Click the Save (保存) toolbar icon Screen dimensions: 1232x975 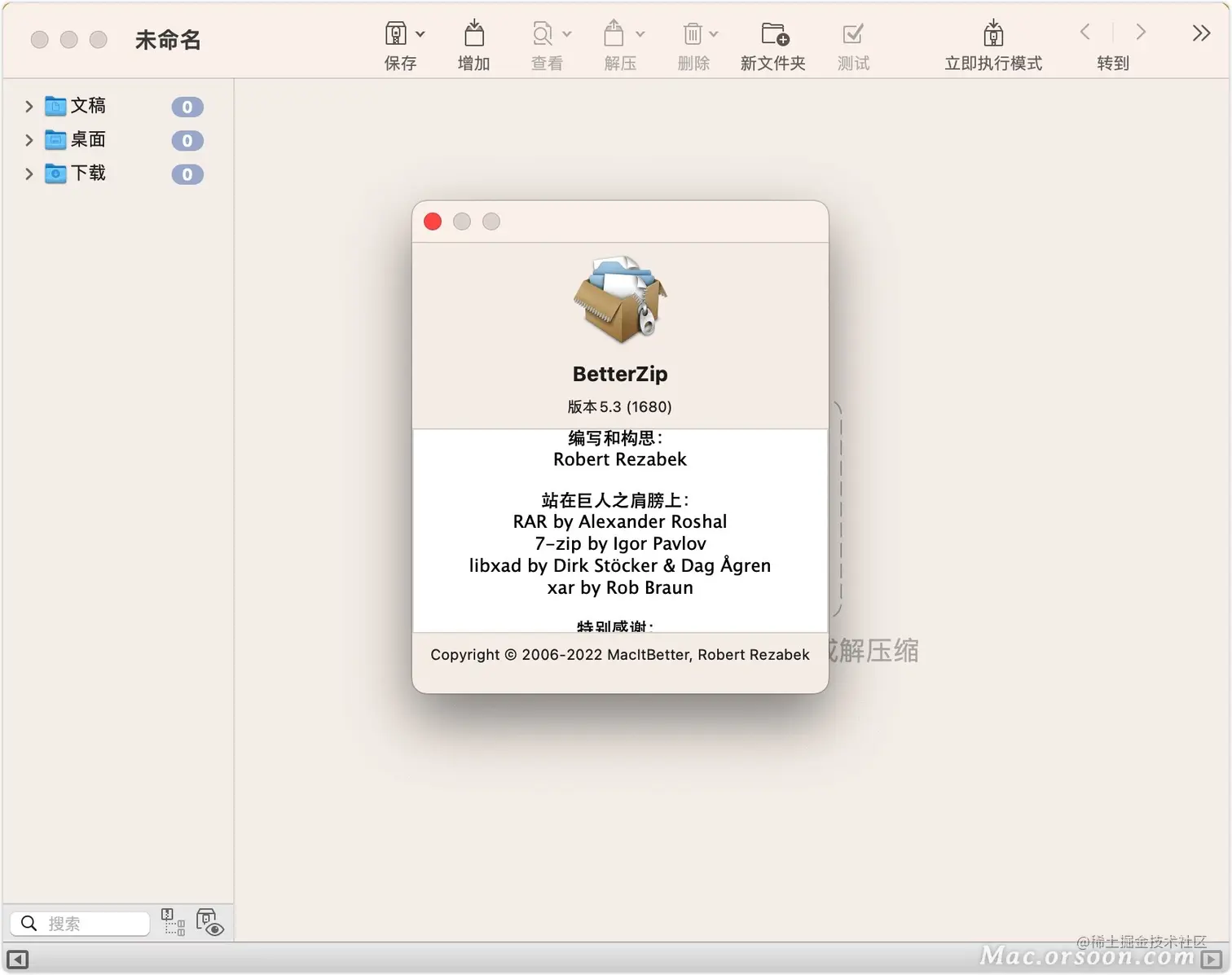(396, 34)
